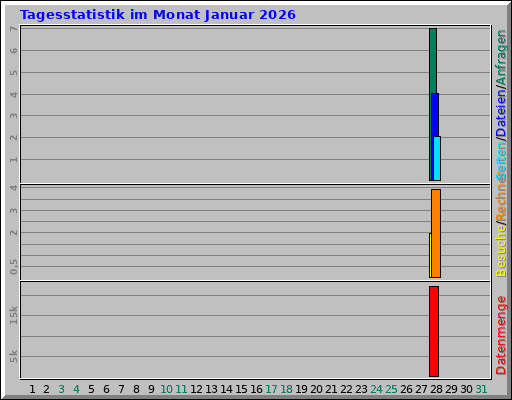Click green day label 24 on the x-axis
This screenshot has height=400, width=512.
click(376, 389)
